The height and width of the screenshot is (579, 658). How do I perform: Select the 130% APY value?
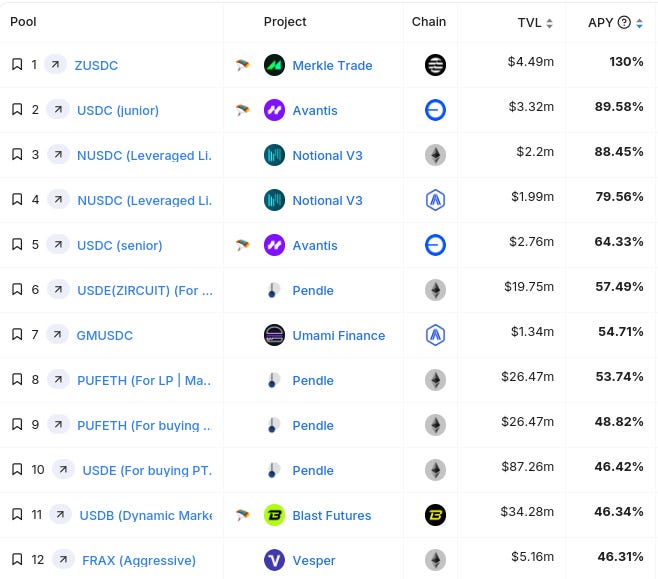point(626,62)
